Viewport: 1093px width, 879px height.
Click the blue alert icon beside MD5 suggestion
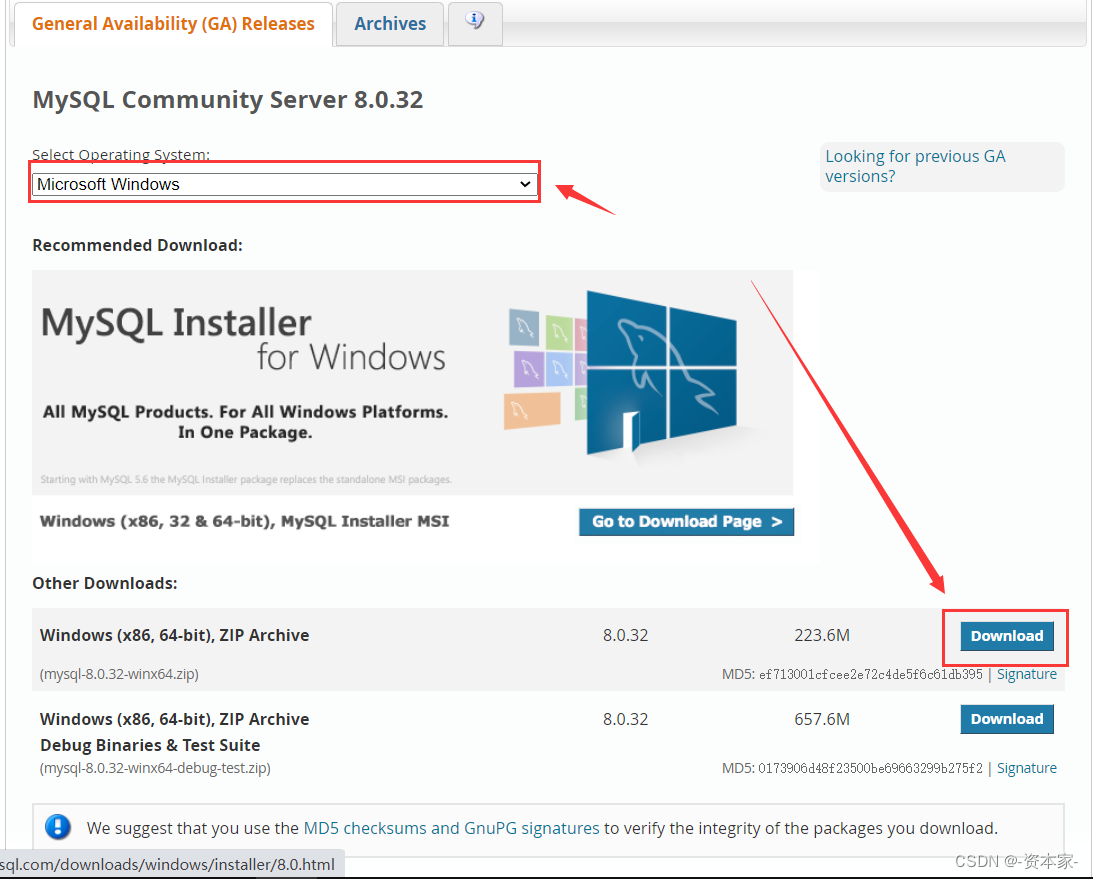58,827
